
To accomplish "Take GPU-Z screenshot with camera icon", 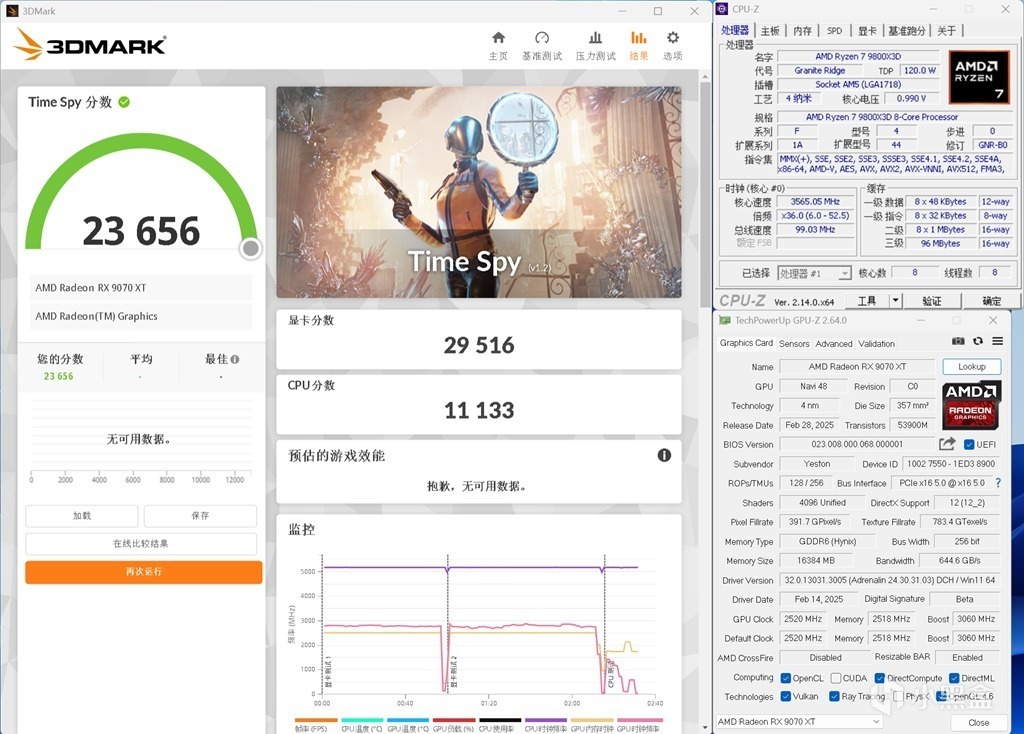I will 957,342.
